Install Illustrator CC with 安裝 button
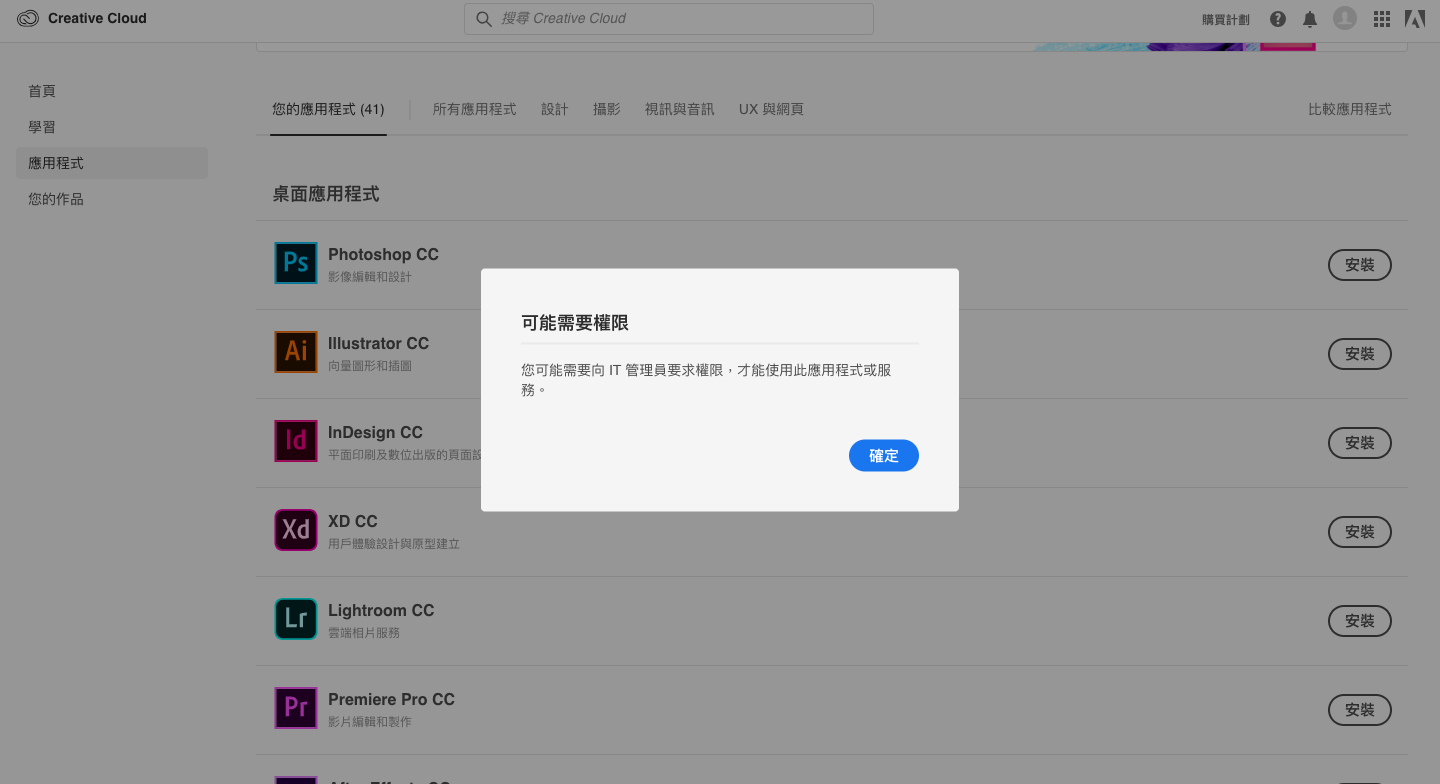This screenshot has height=784, width=1440. click(x=1360, y=354)
